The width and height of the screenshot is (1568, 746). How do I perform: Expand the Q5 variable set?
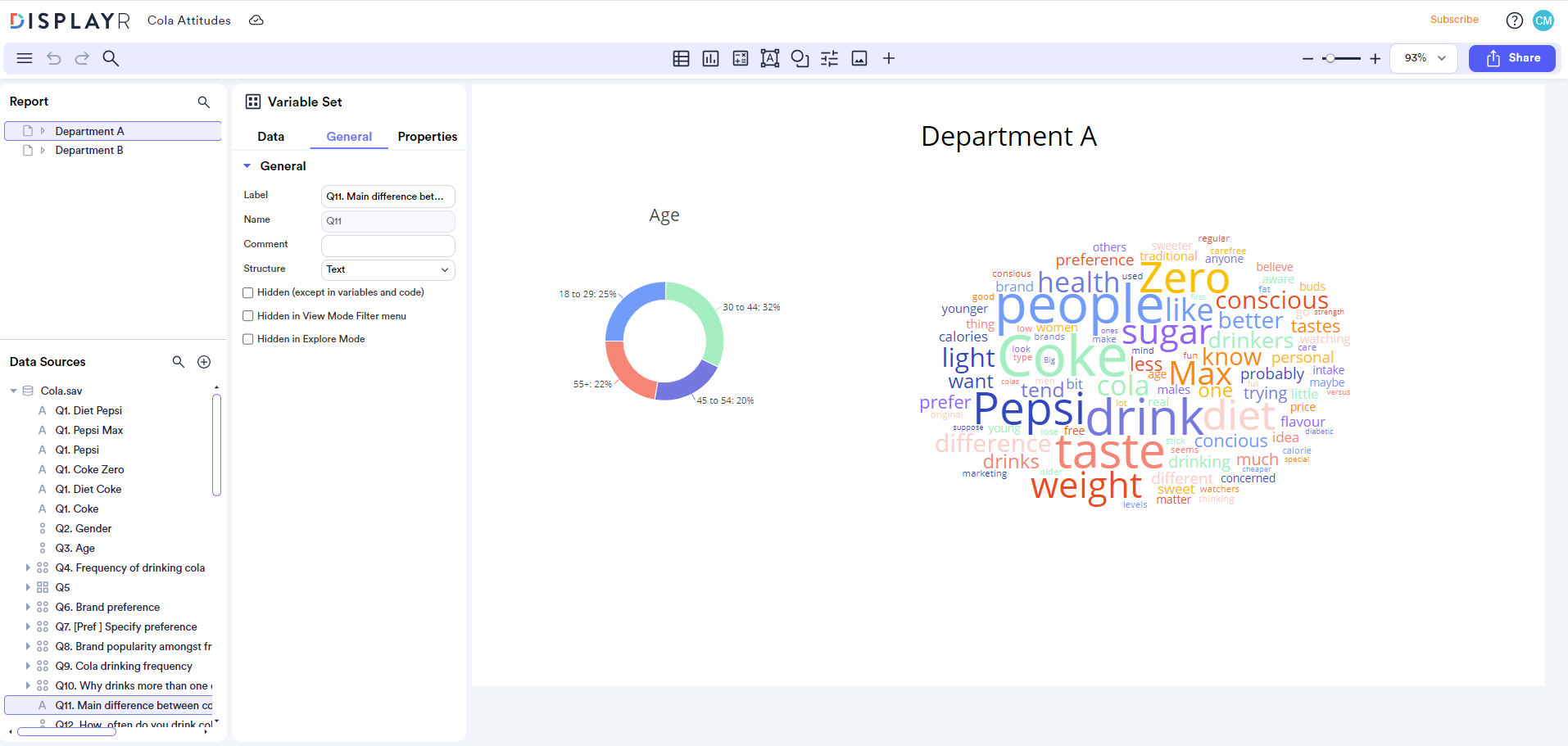28,587
